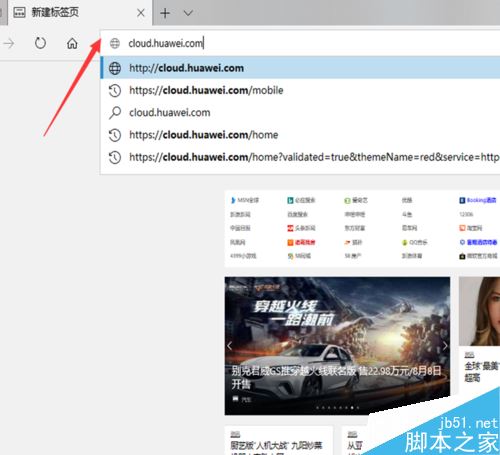Open the white car carousel image
This screenshot has width=500, height=455.
[337, 346]
